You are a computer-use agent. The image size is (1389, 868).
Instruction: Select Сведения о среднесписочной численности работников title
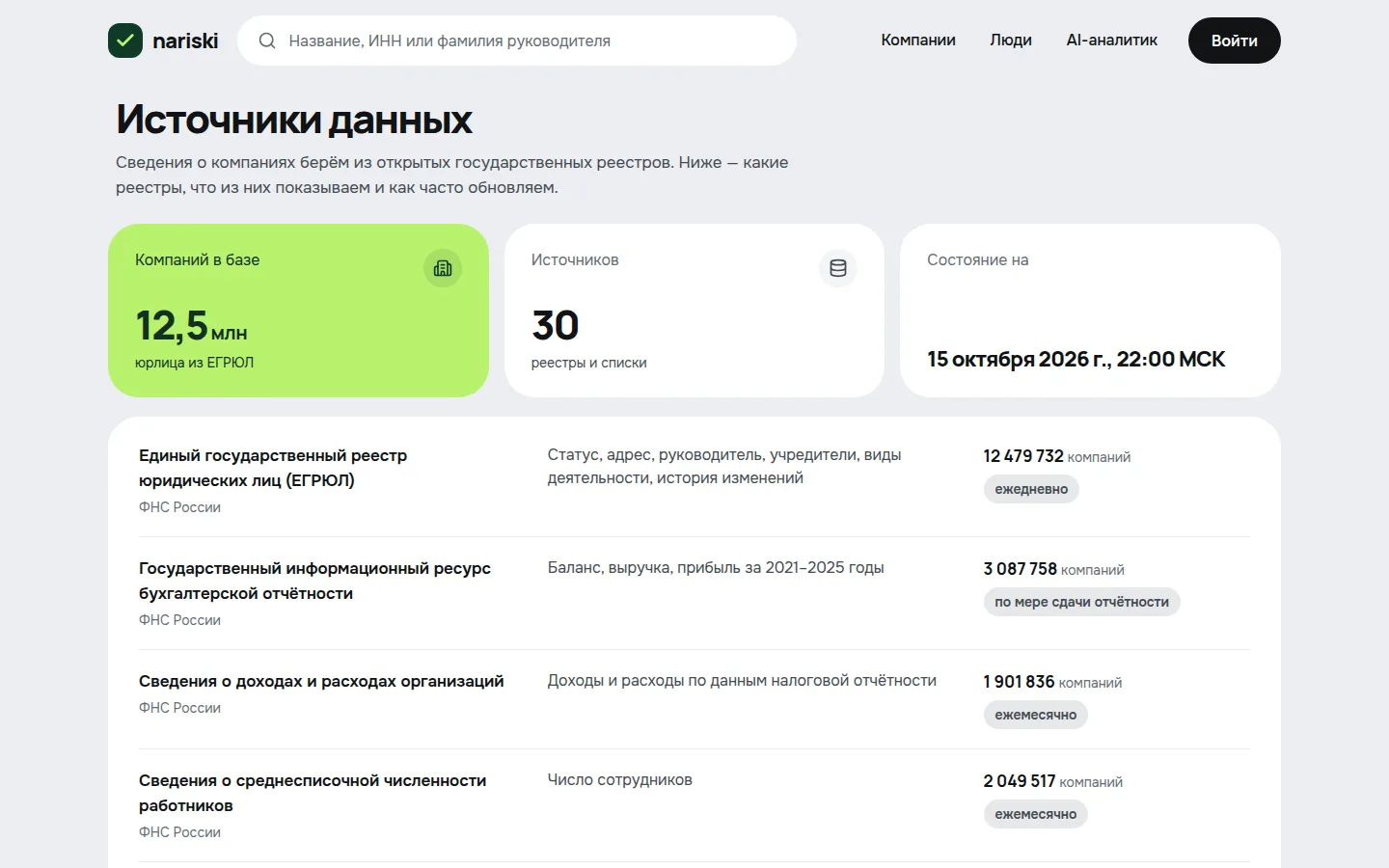[313, 793]
